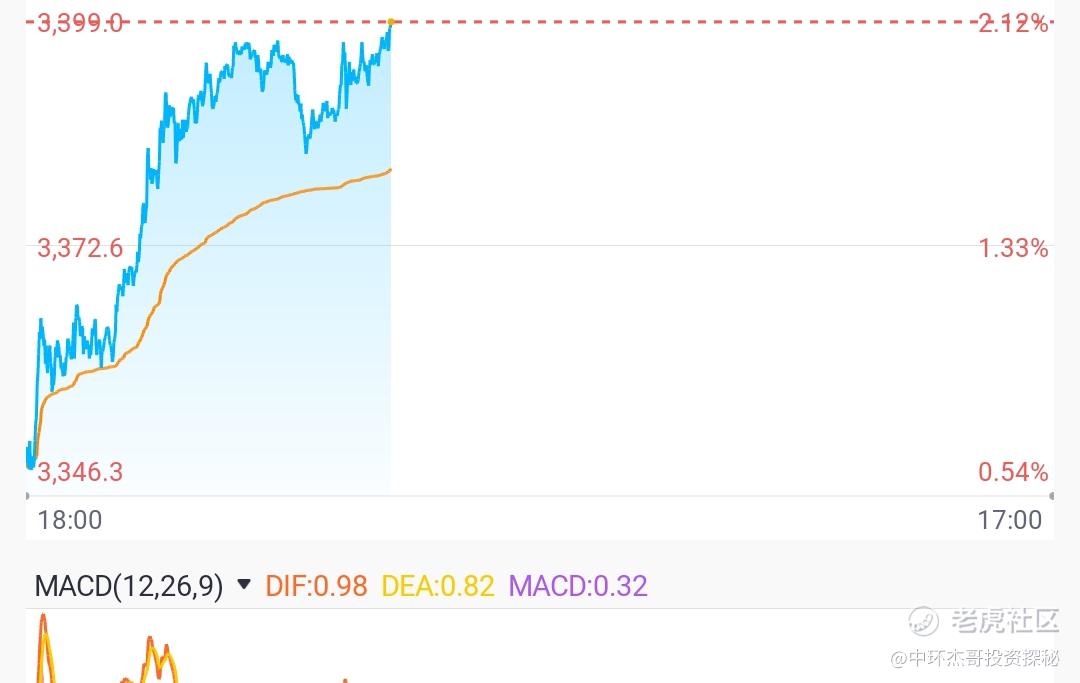Open the MACD indicator dropdown arrow
This screenshot has width=1080, height=683.
(x=243, y=585)
